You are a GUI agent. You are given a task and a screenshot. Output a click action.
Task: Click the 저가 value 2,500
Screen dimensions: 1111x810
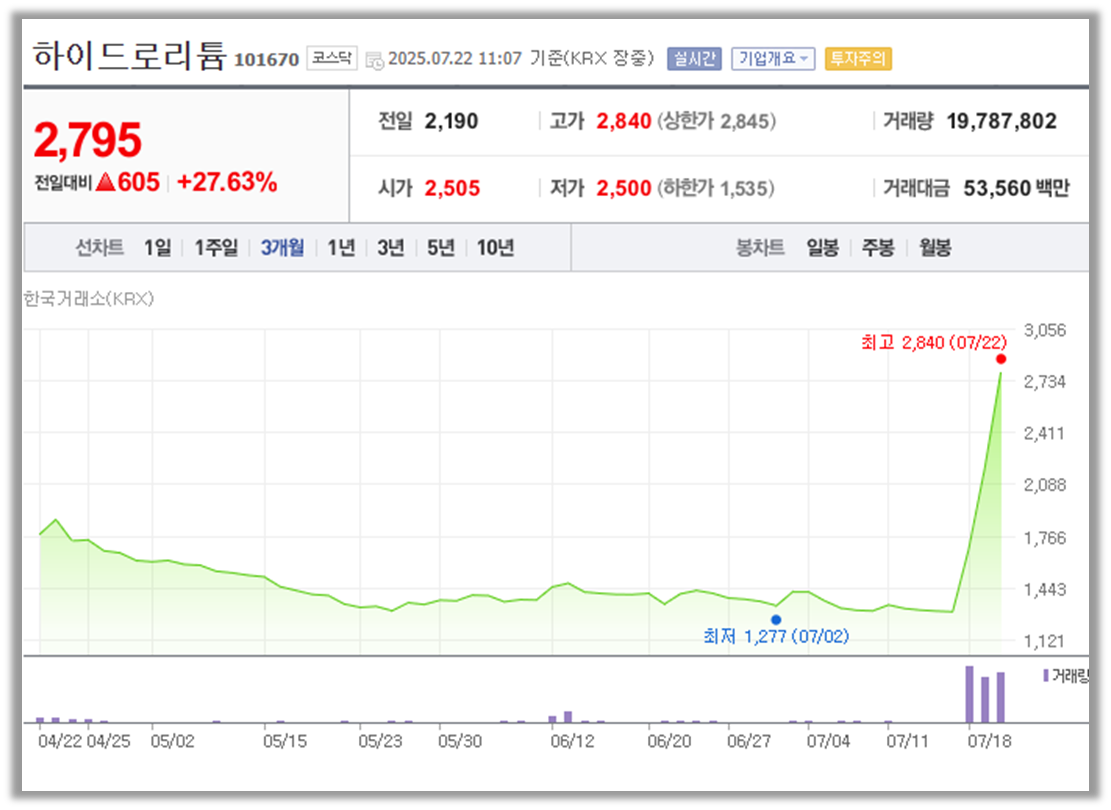(x=624, y=188)
